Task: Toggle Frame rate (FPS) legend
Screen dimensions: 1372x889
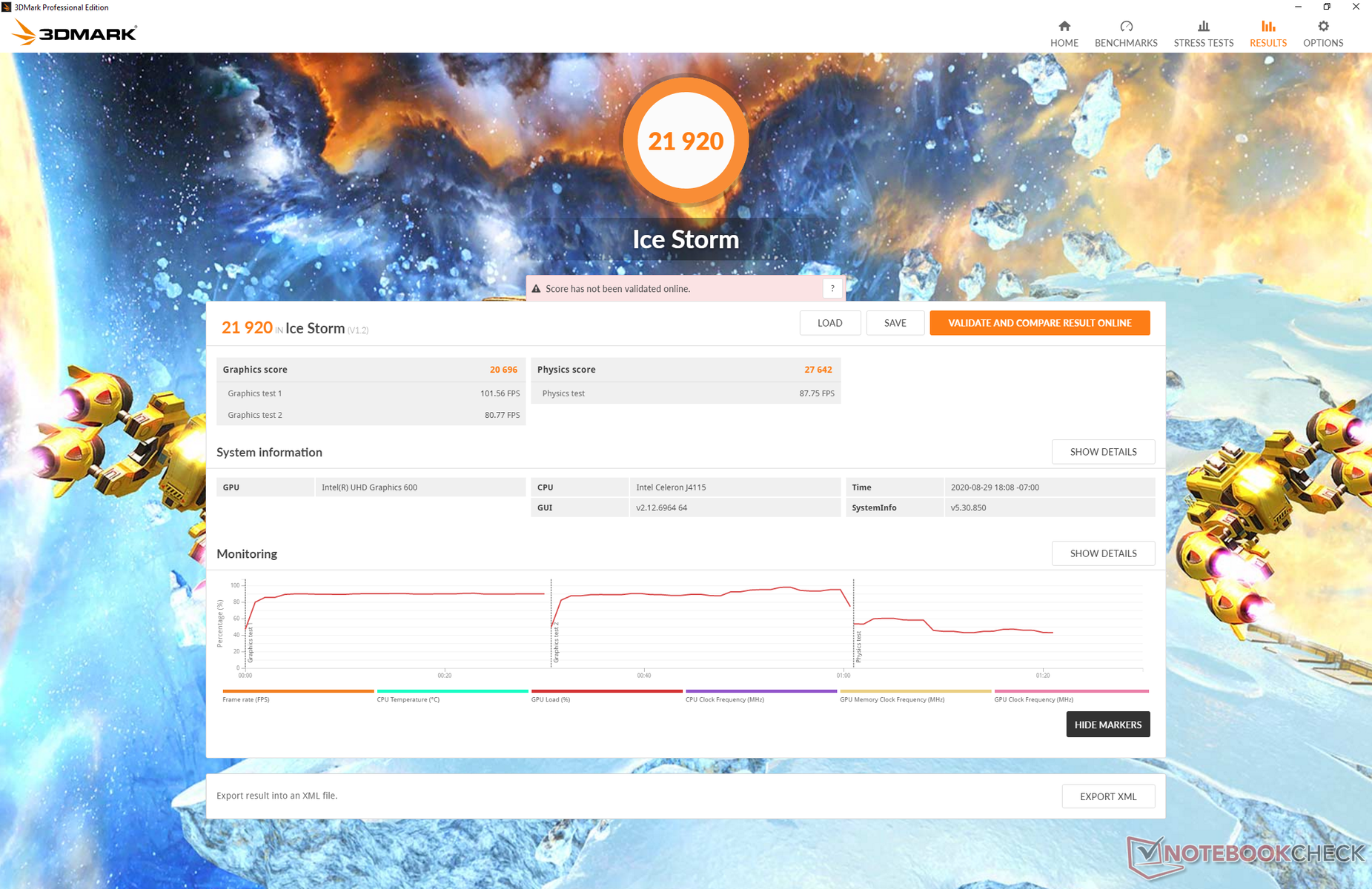Action: point(298,696)
